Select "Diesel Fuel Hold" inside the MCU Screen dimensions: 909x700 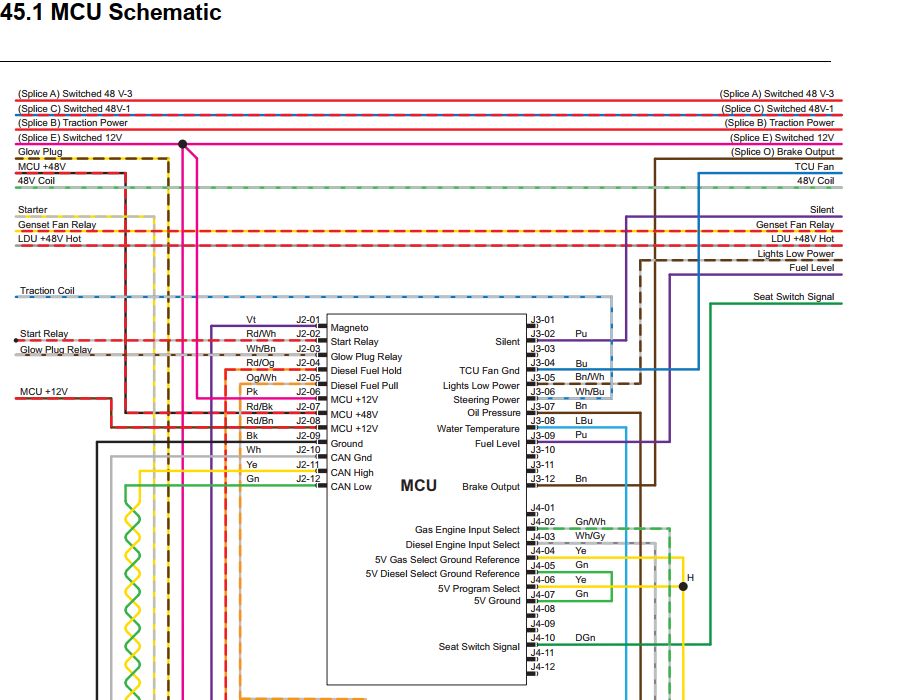(366, 371)
